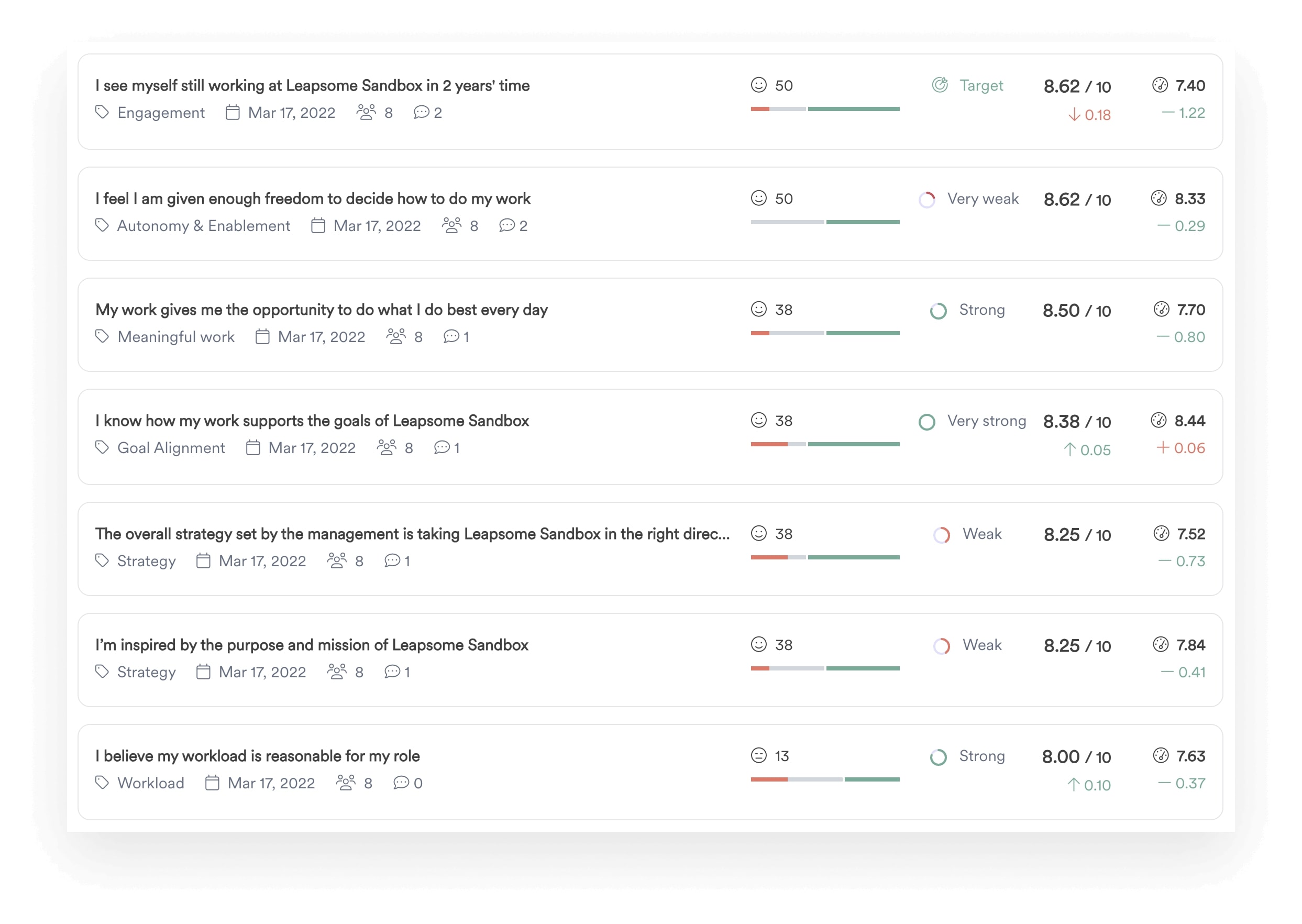Click the comment bubble icon for the freedom question
The image size is (1302, 924).
coord(506,226)
